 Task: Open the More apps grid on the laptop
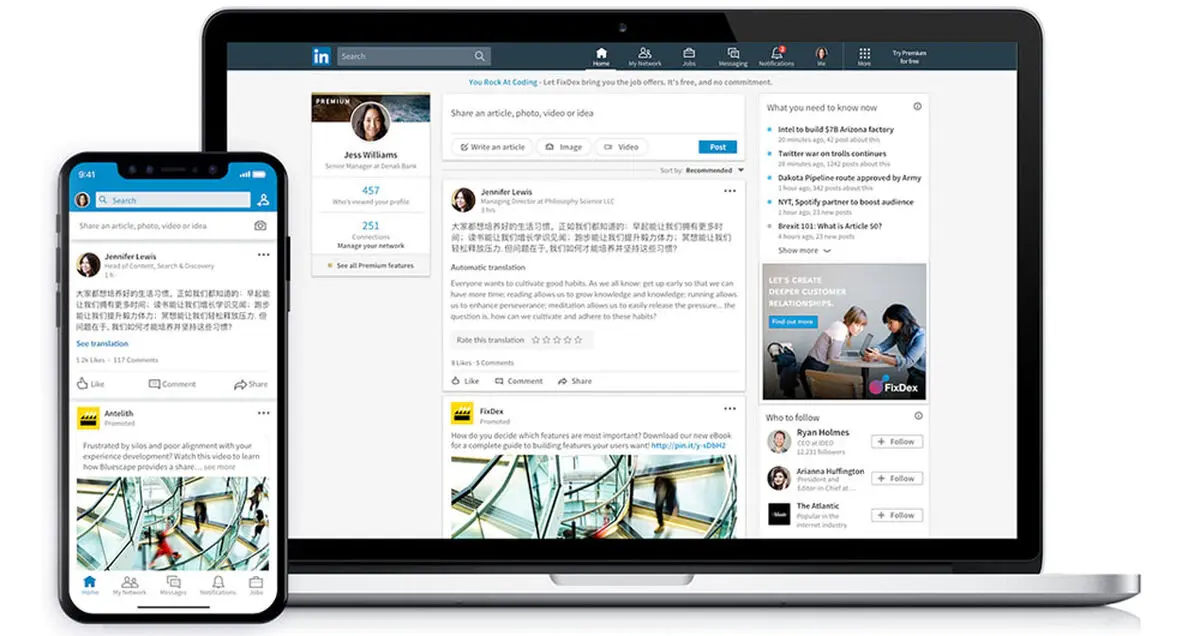864,56
